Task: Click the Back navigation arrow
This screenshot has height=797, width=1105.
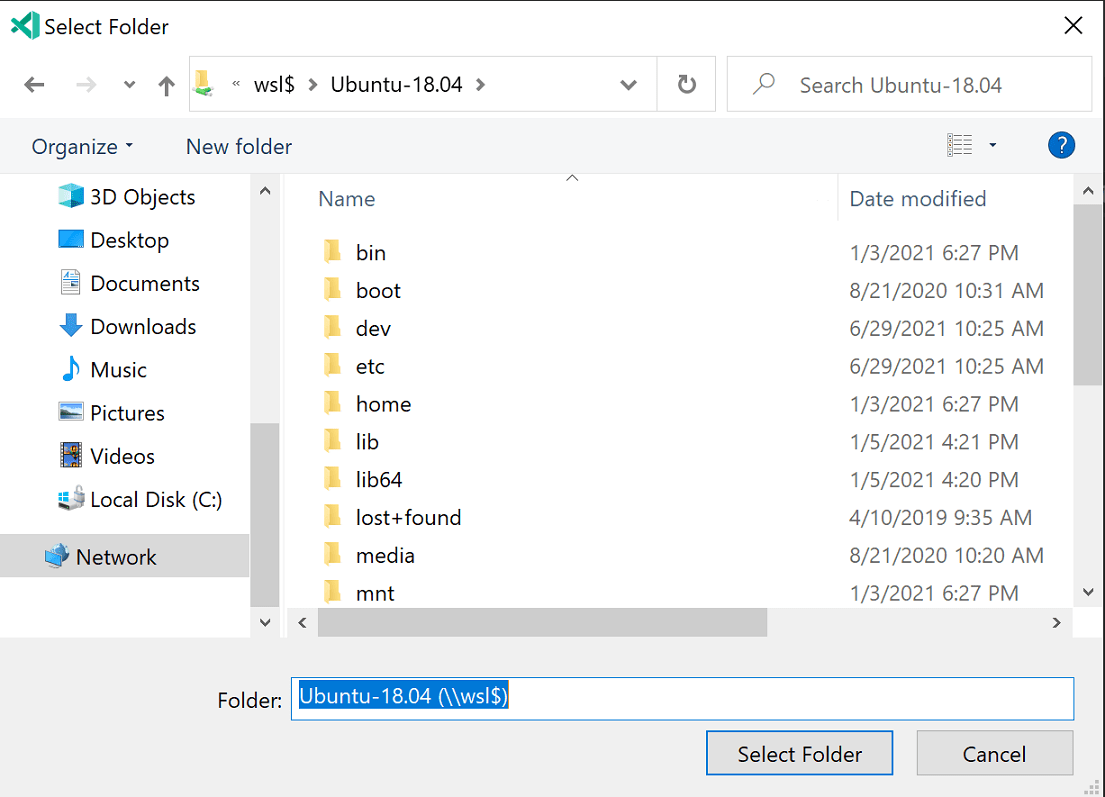Action: [x=35, y=85]
